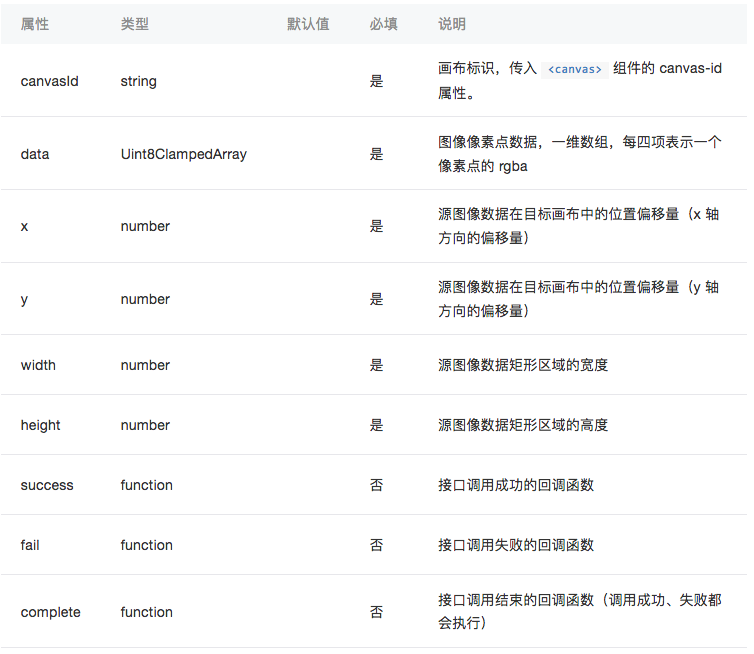The height and width of the screenshot is (654, 754).
Task: Click the x property name
Action: pos(25,226)
